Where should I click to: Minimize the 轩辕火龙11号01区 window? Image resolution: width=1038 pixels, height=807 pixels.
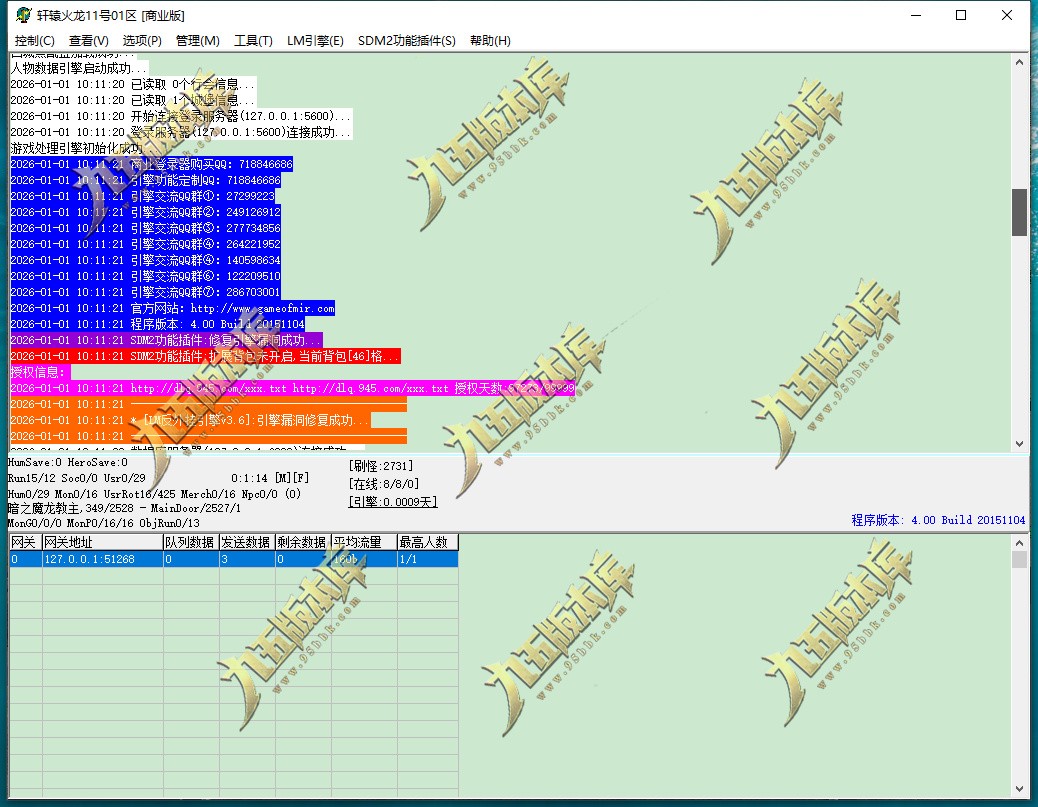click(916, 15)
